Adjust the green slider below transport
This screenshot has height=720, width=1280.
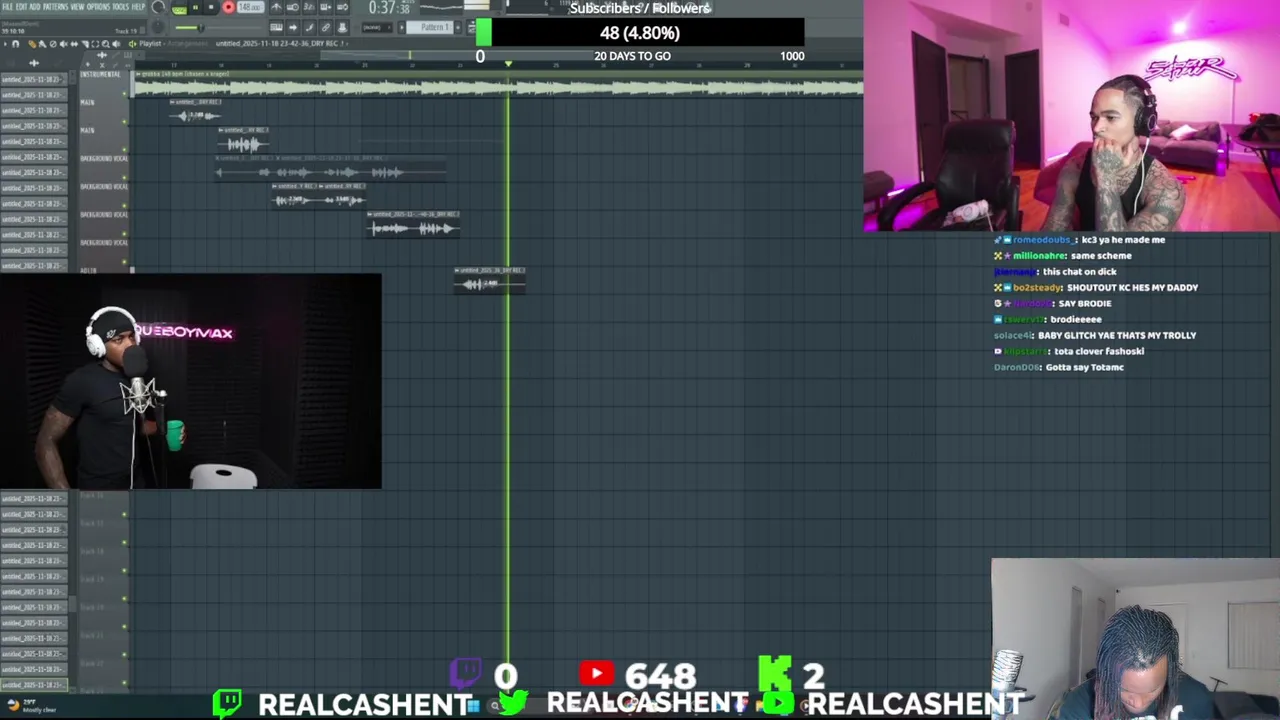click(x=201, y=28)
